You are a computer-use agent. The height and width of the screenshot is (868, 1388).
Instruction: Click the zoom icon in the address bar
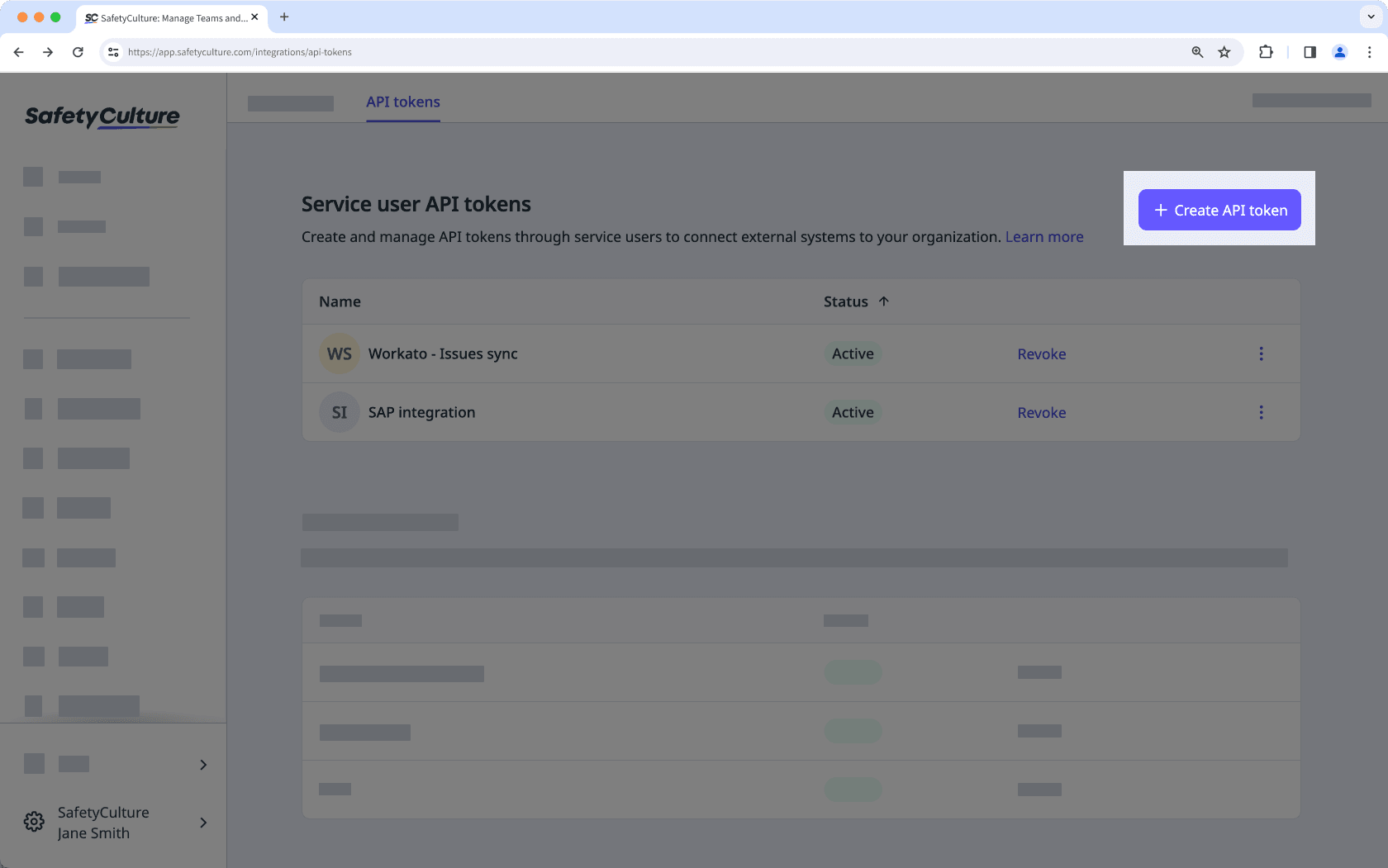click(x=1196, y=51)
